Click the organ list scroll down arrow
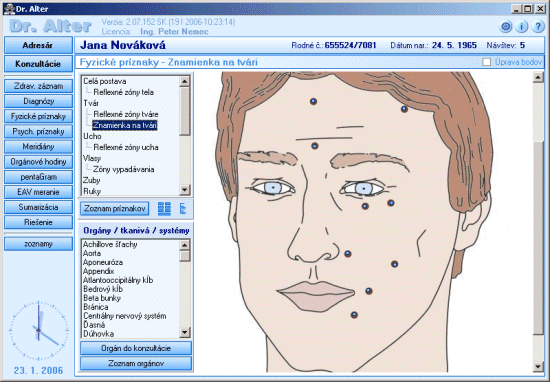The image size is (550, 382). [185, 332]
